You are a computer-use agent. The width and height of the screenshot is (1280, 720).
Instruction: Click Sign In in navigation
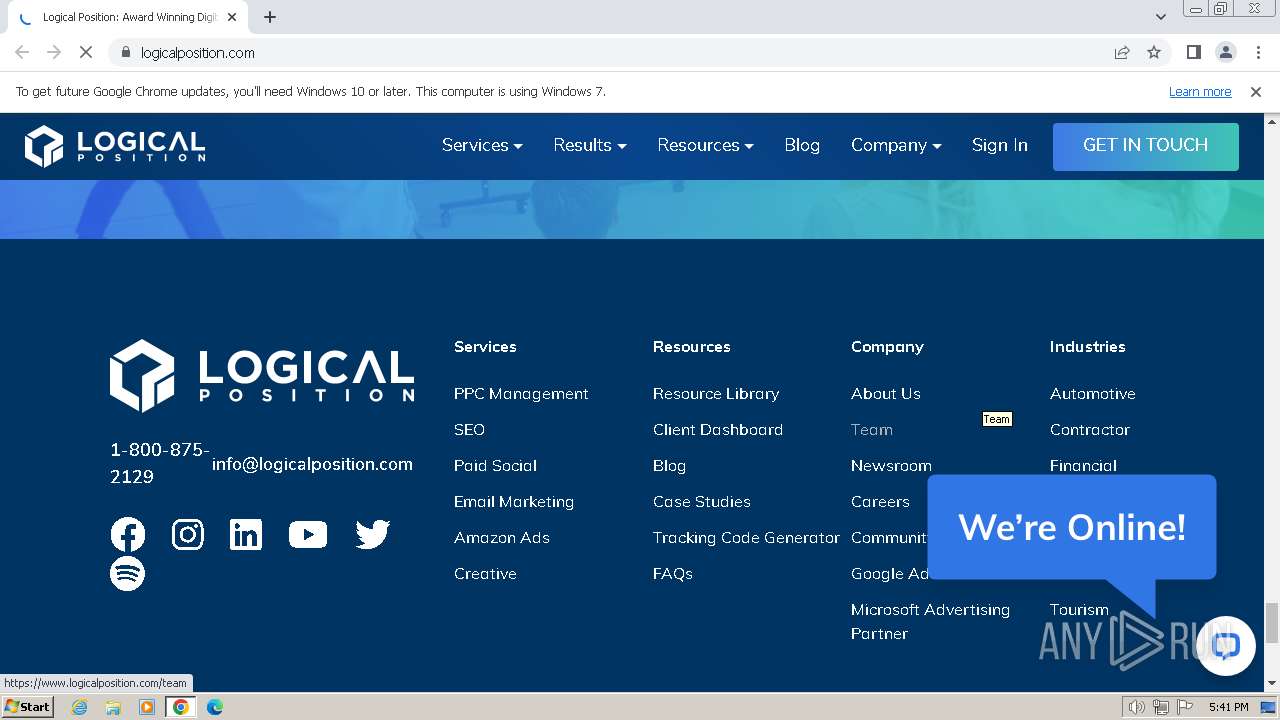(x=1000, y=145)
